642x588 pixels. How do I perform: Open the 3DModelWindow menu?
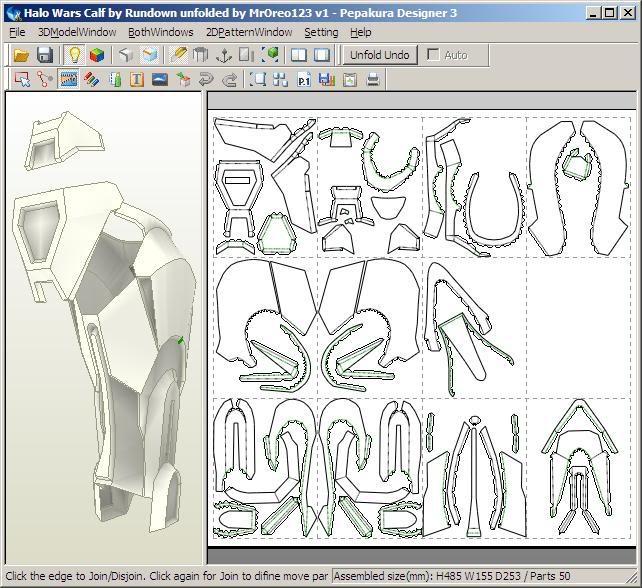(77, 32)
